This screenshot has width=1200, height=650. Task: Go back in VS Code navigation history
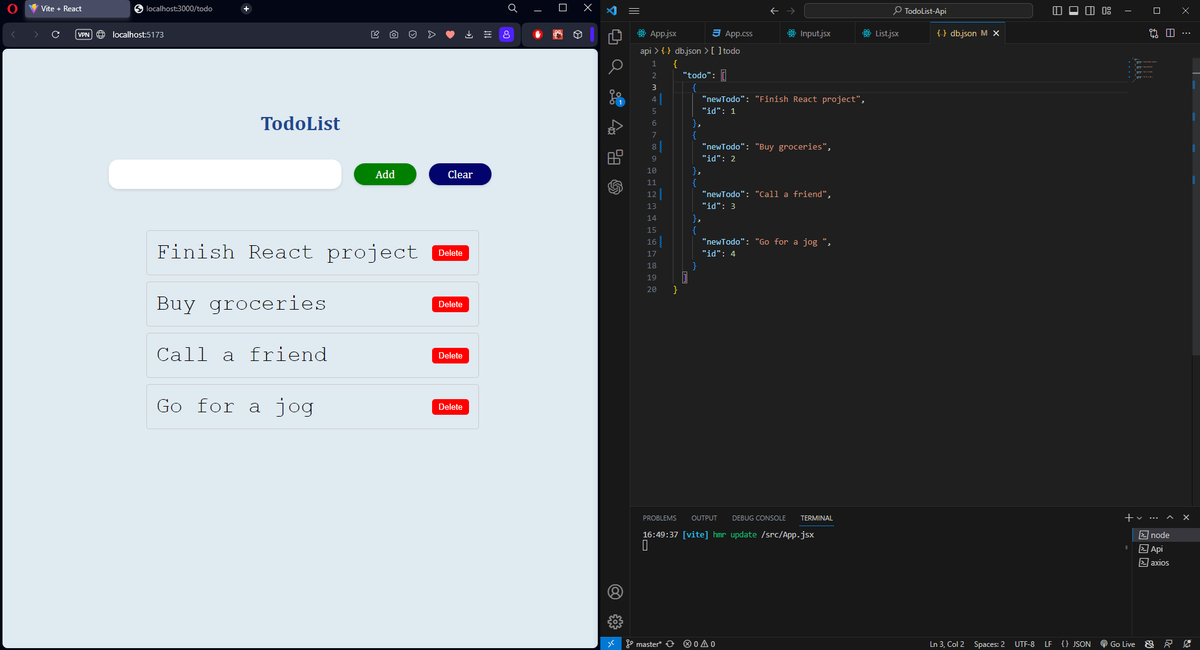click(x=774, y=10)
